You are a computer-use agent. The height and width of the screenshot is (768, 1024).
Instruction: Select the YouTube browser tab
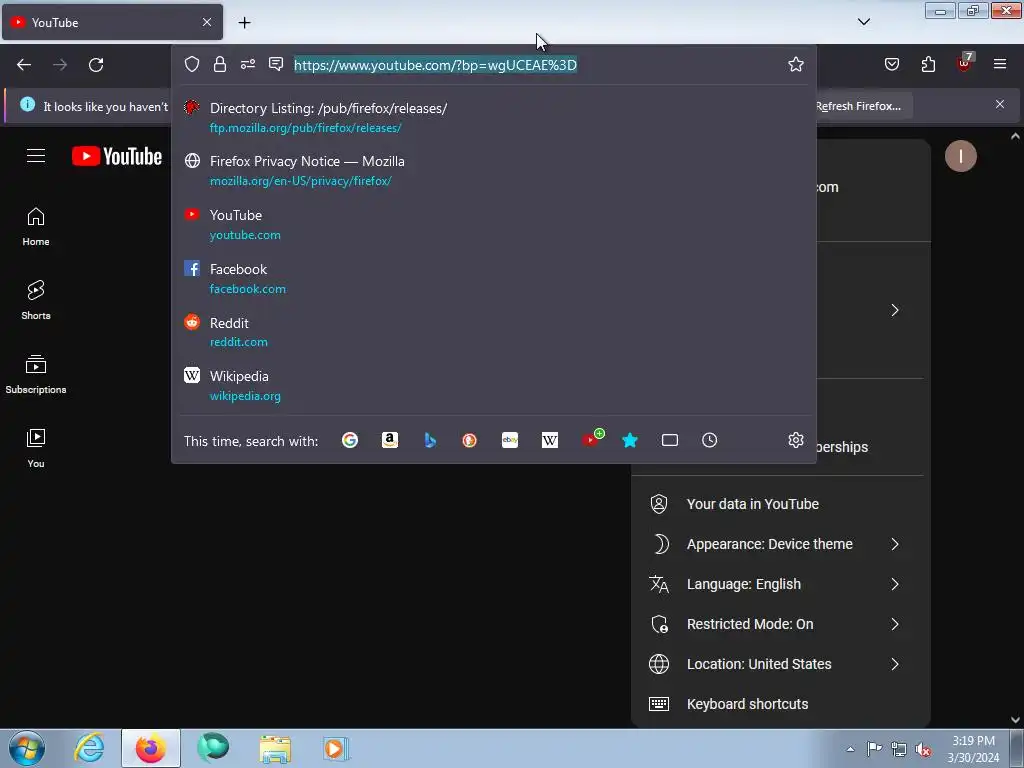[x=112, y=22]
